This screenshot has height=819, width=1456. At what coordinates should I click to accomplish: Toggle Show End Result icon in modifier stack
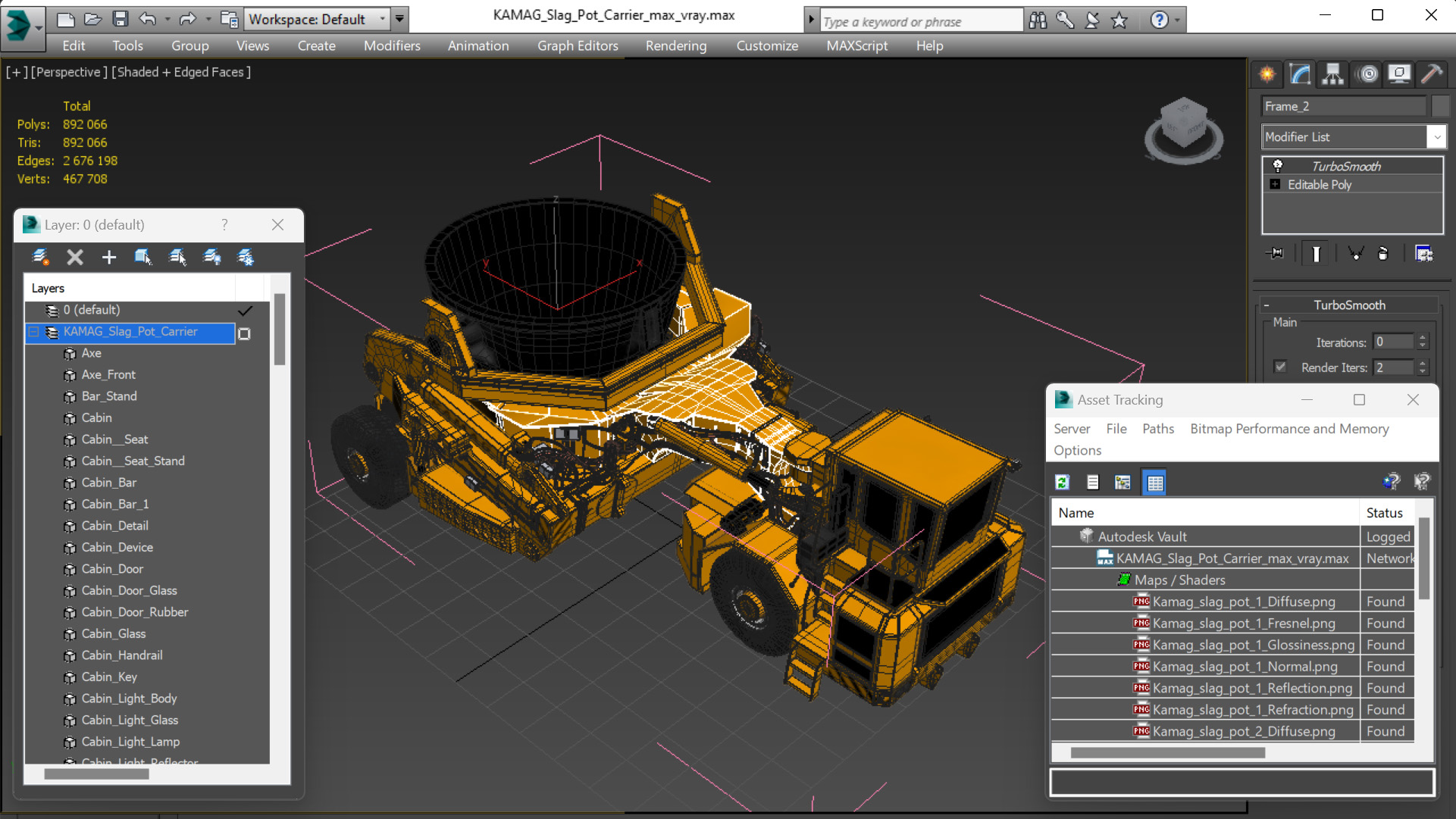point(1316,254)
